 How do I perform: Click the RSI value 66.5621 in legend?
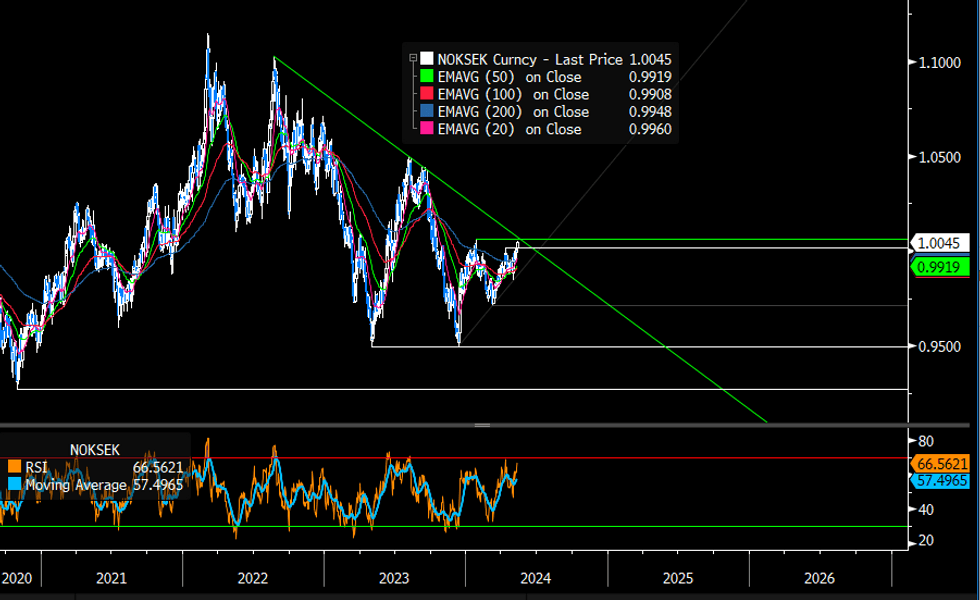(158, 468)
